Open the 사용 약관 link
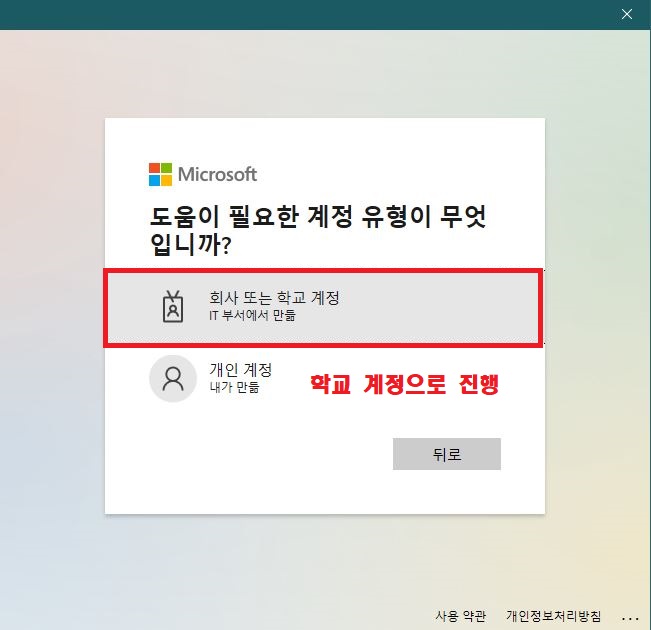651x630 pixels. 460,616
